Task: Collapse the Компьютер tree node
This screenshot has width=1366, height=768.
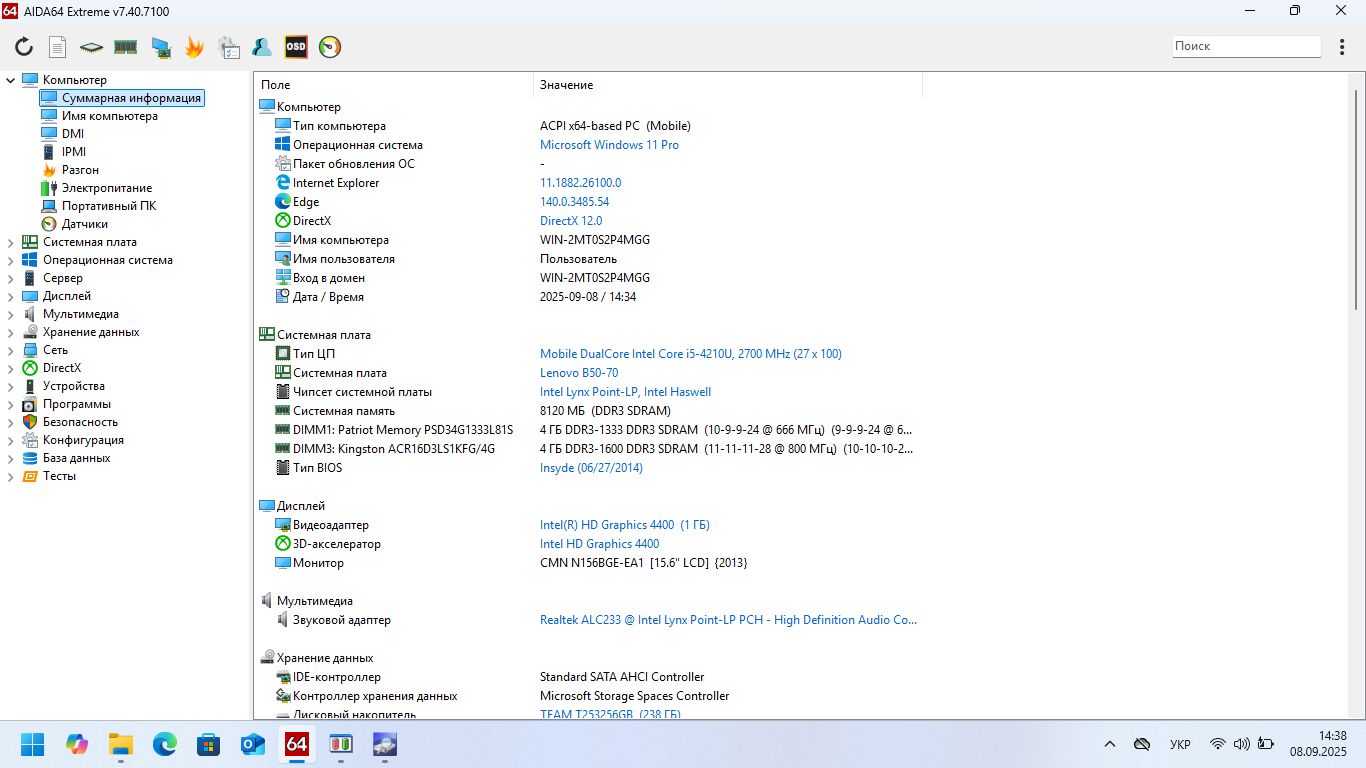Action: tap(11, 80)
